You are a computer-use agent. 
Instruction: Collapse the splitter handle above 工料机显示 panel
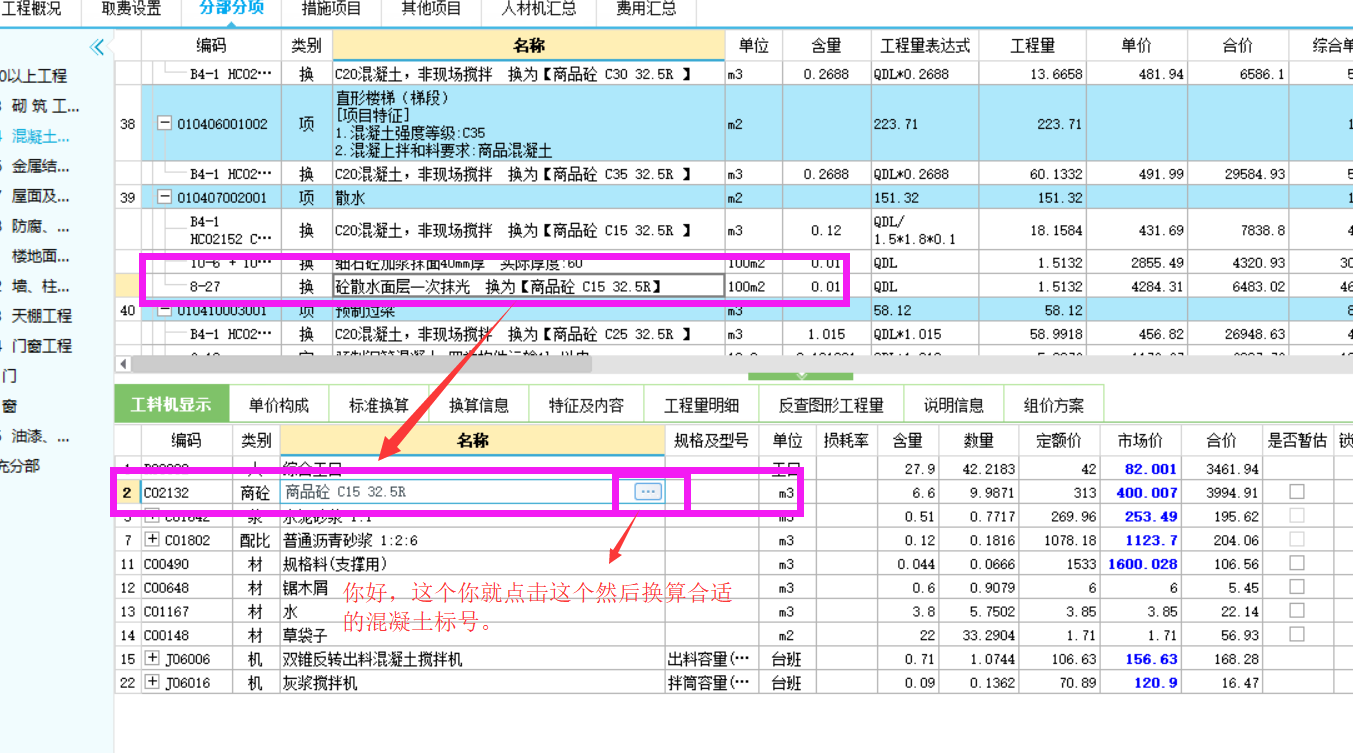point(800,375)
